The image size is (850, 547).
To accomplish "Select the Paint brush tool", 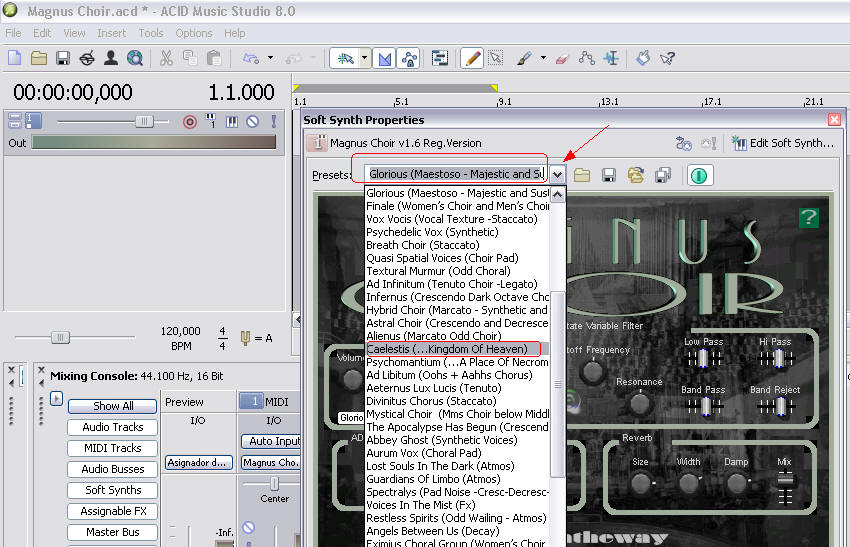I will tap(524, 58).
